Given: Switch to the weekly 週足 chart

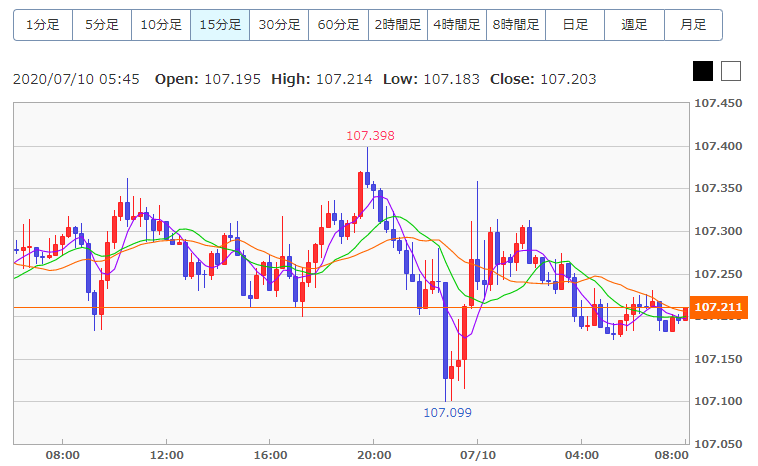Looking at the screenshot, I should pyautogui.click(x=634, y=25).
